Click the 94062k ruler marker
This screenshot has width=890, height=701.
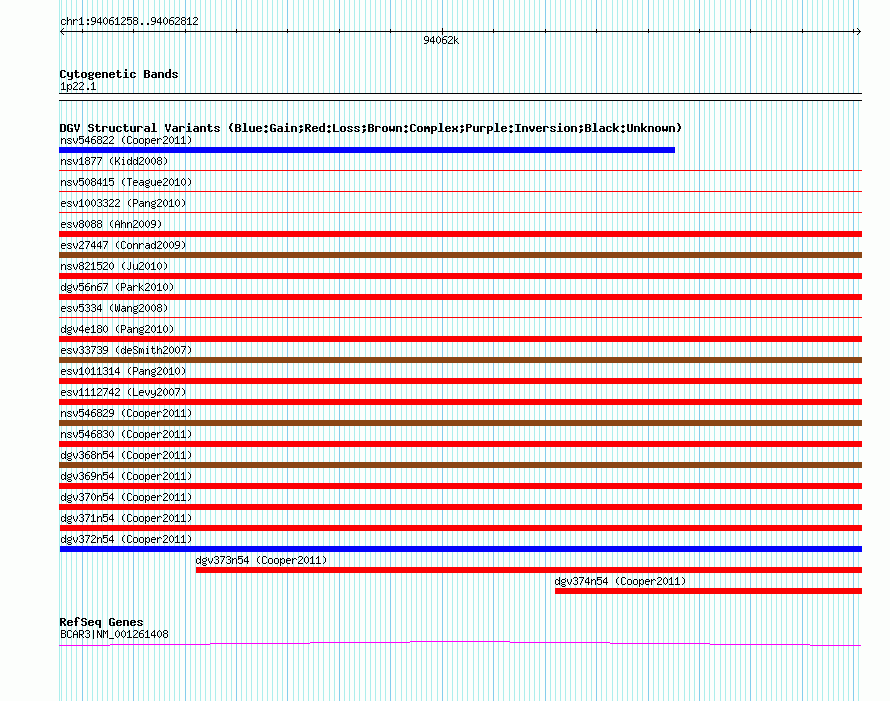coord(441,40)
